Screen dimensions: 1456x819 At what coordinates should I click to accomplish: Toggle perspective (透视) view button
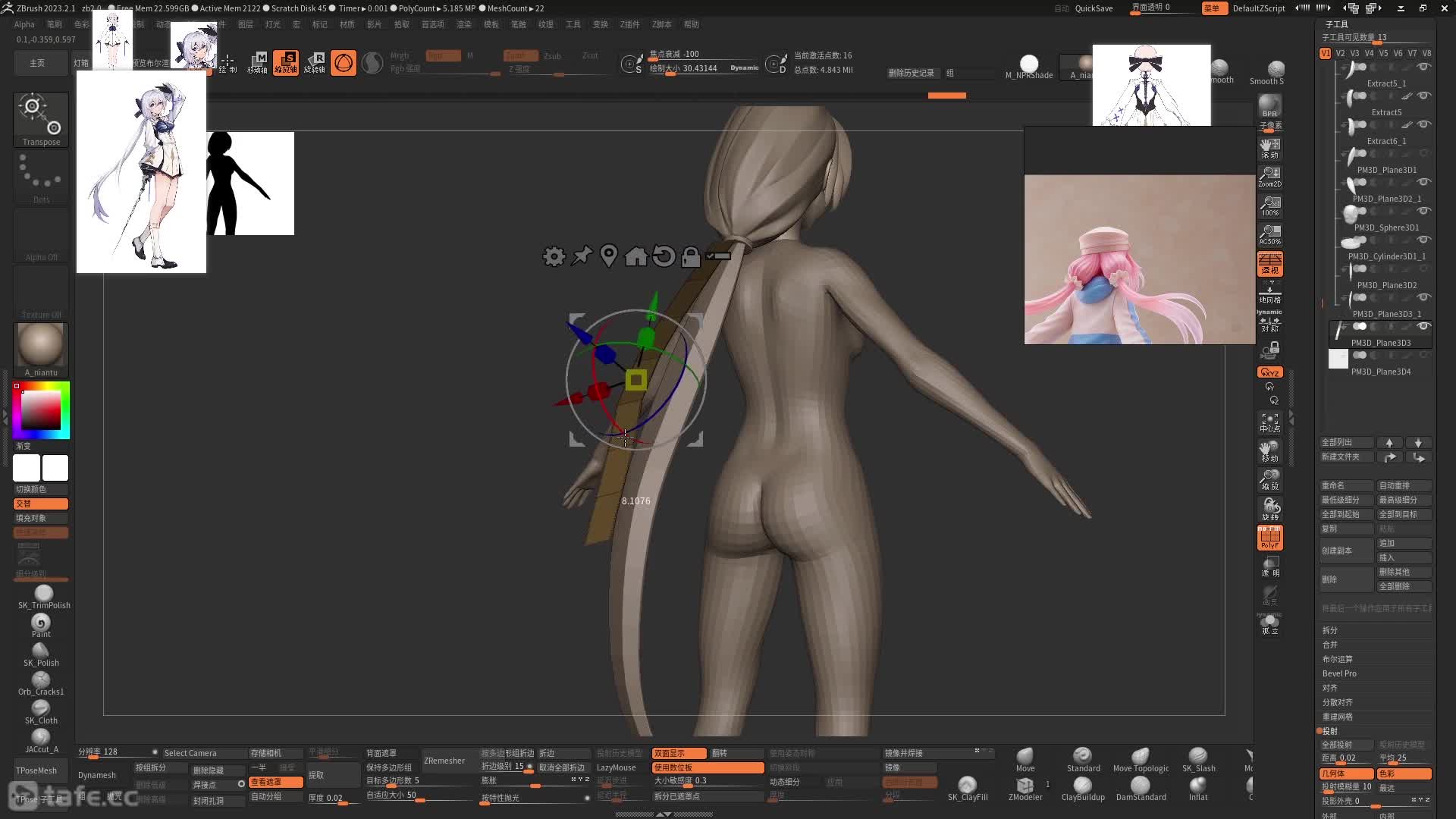[1269, 263]
